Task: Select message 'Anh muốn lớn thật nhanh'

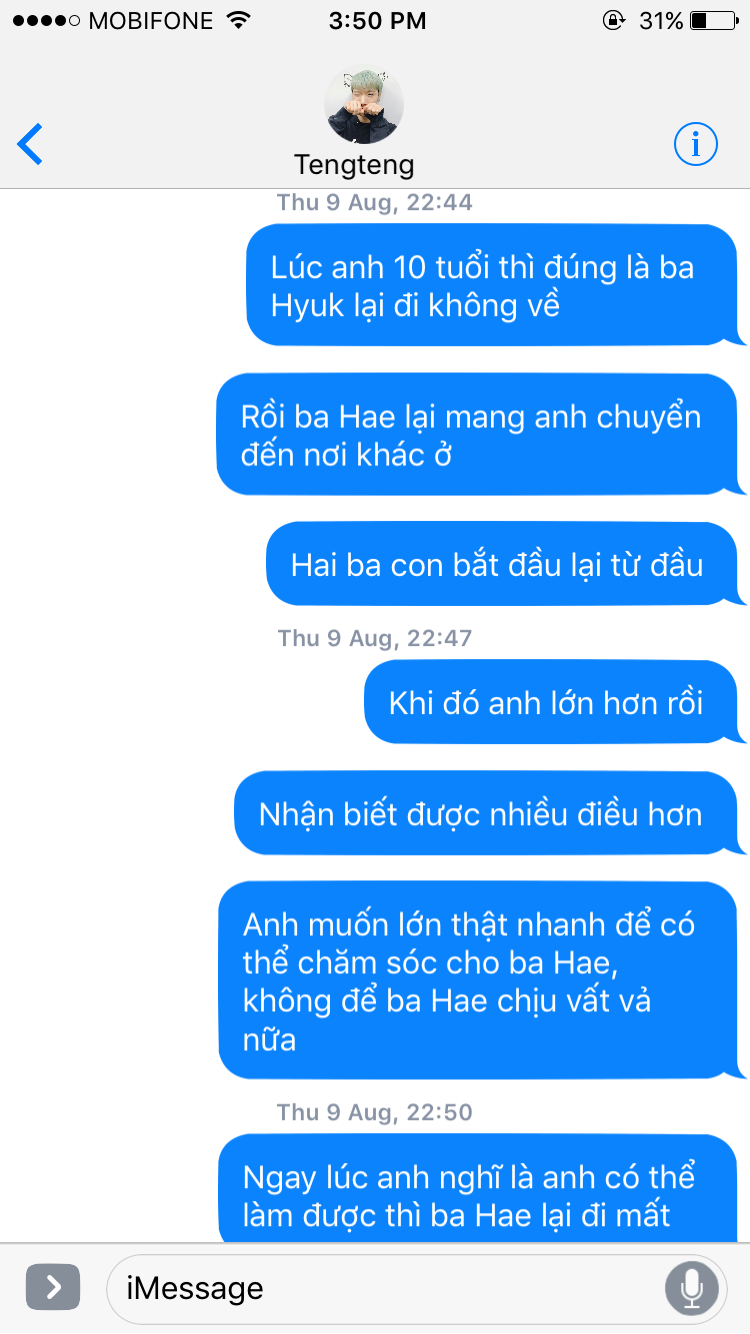Action: pos(482,980)
